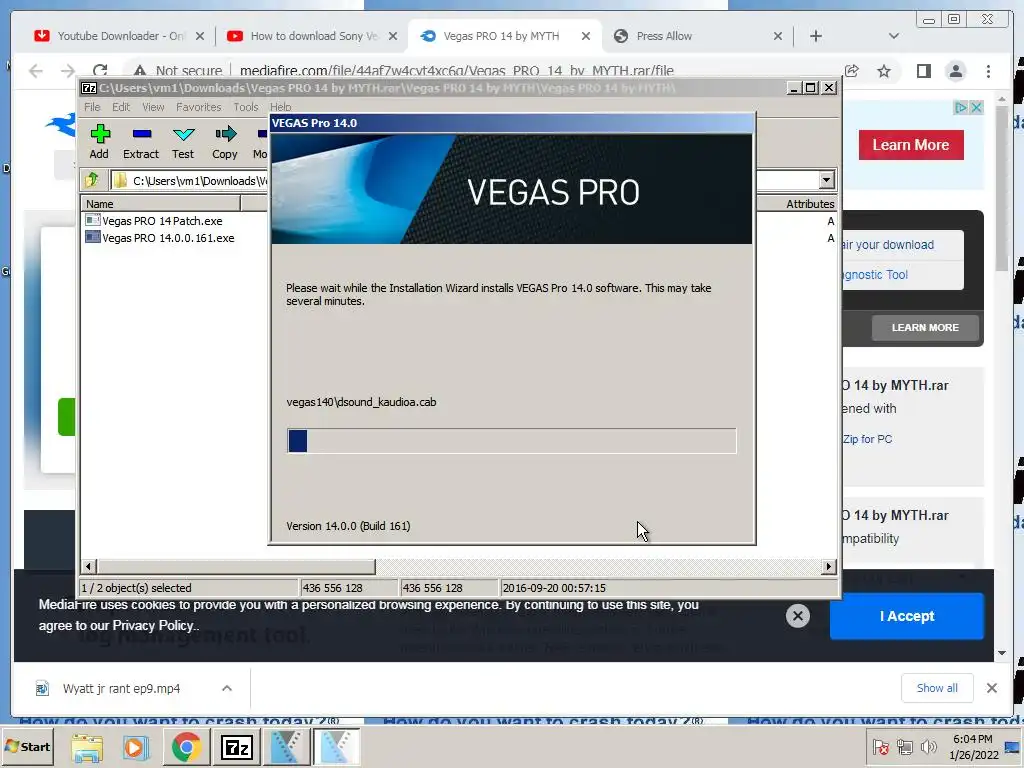Close the ad with the X icon

[x=976, y=107]
